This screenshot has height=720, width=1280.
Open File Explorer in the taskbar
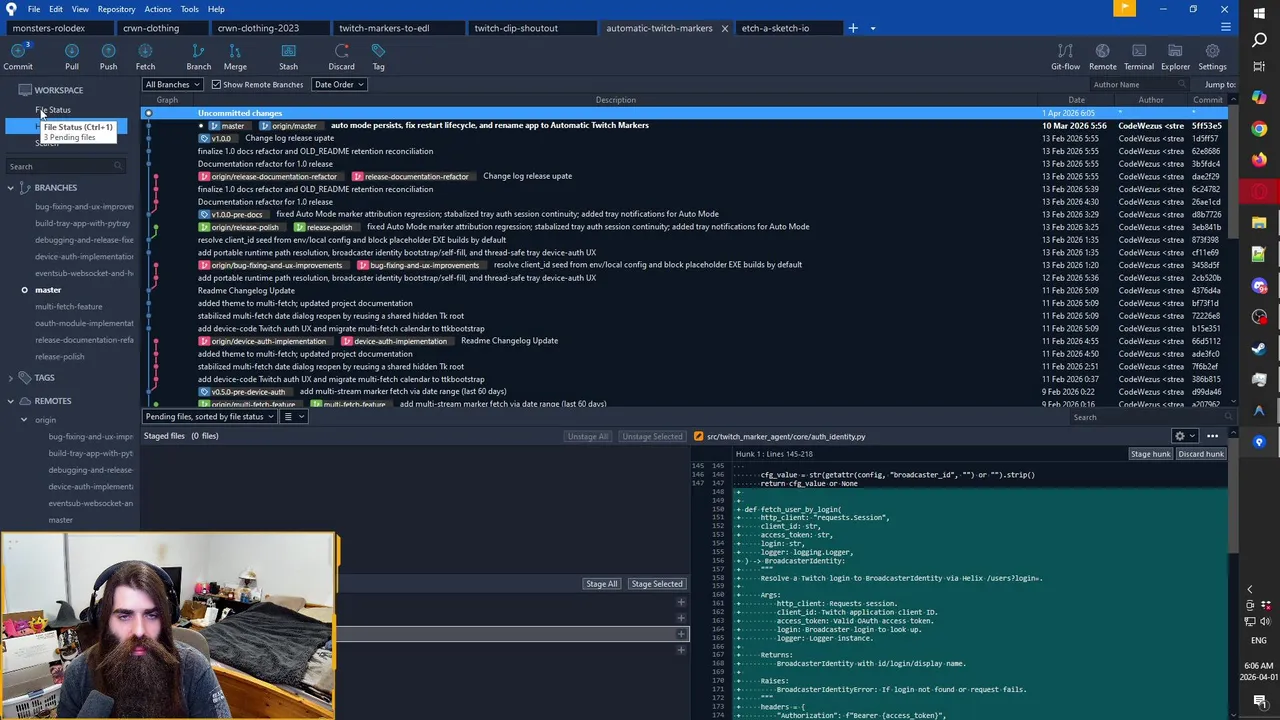click(1259, 223)
